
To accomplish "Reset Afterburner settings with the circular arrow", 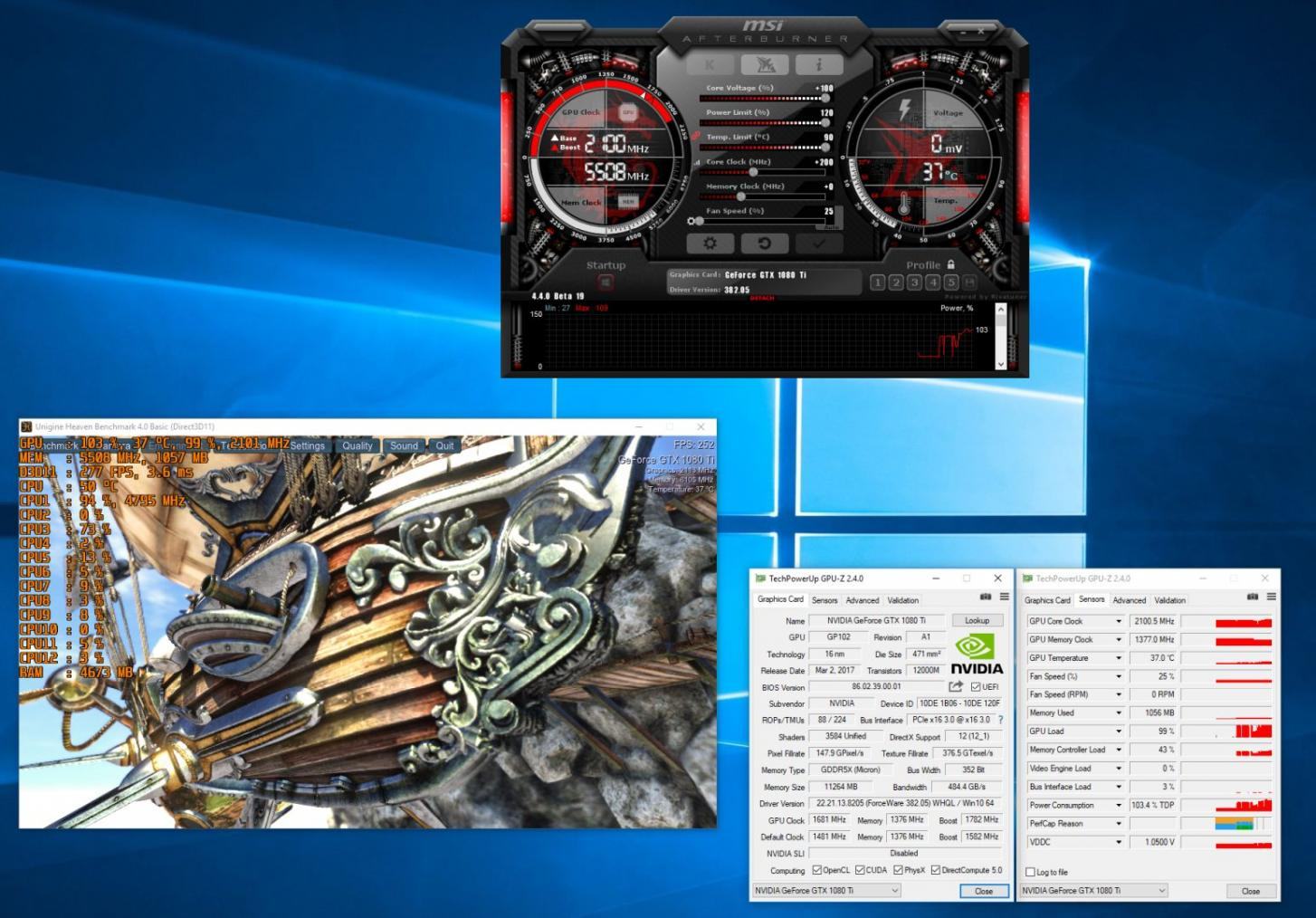I will coord(765,244).
